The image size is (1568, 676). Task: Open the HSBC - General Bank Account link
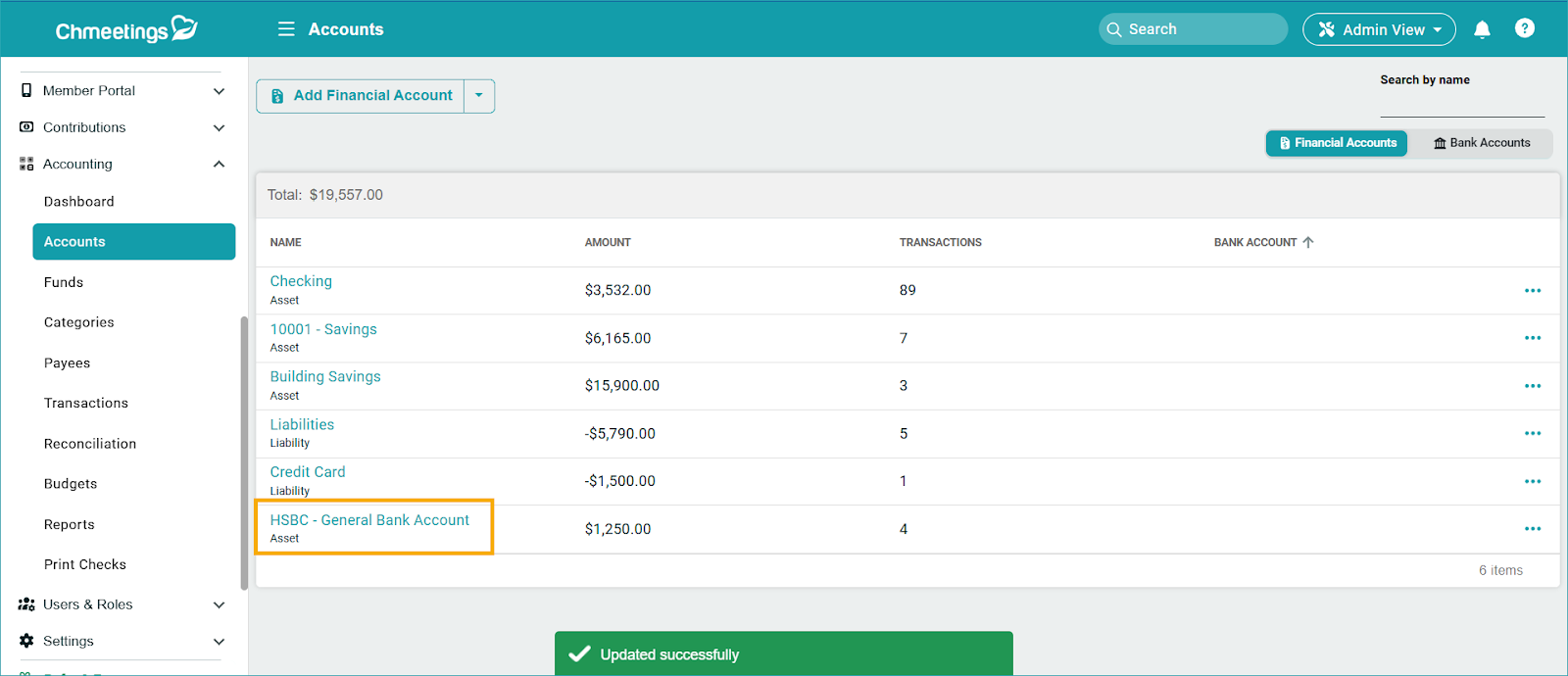tap(369, 520)
